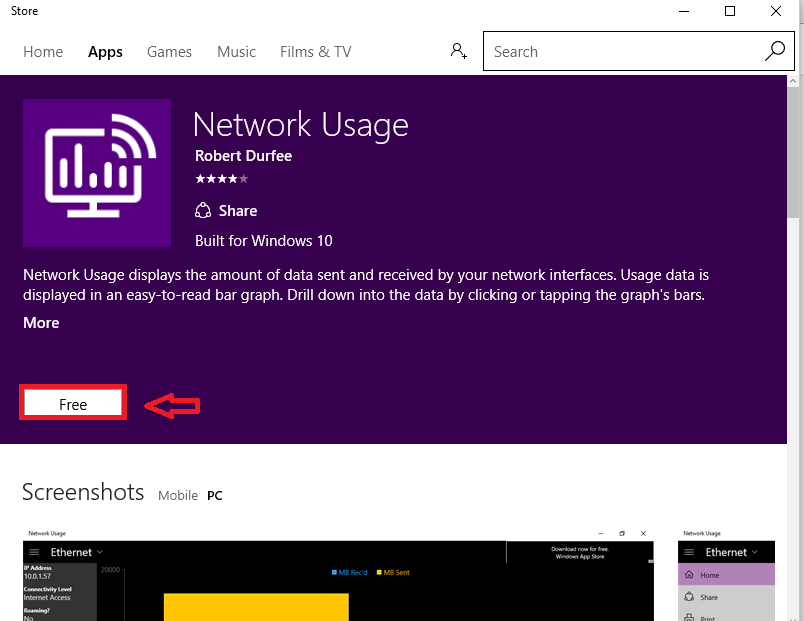Go to the Games tab

pos(169,52)
